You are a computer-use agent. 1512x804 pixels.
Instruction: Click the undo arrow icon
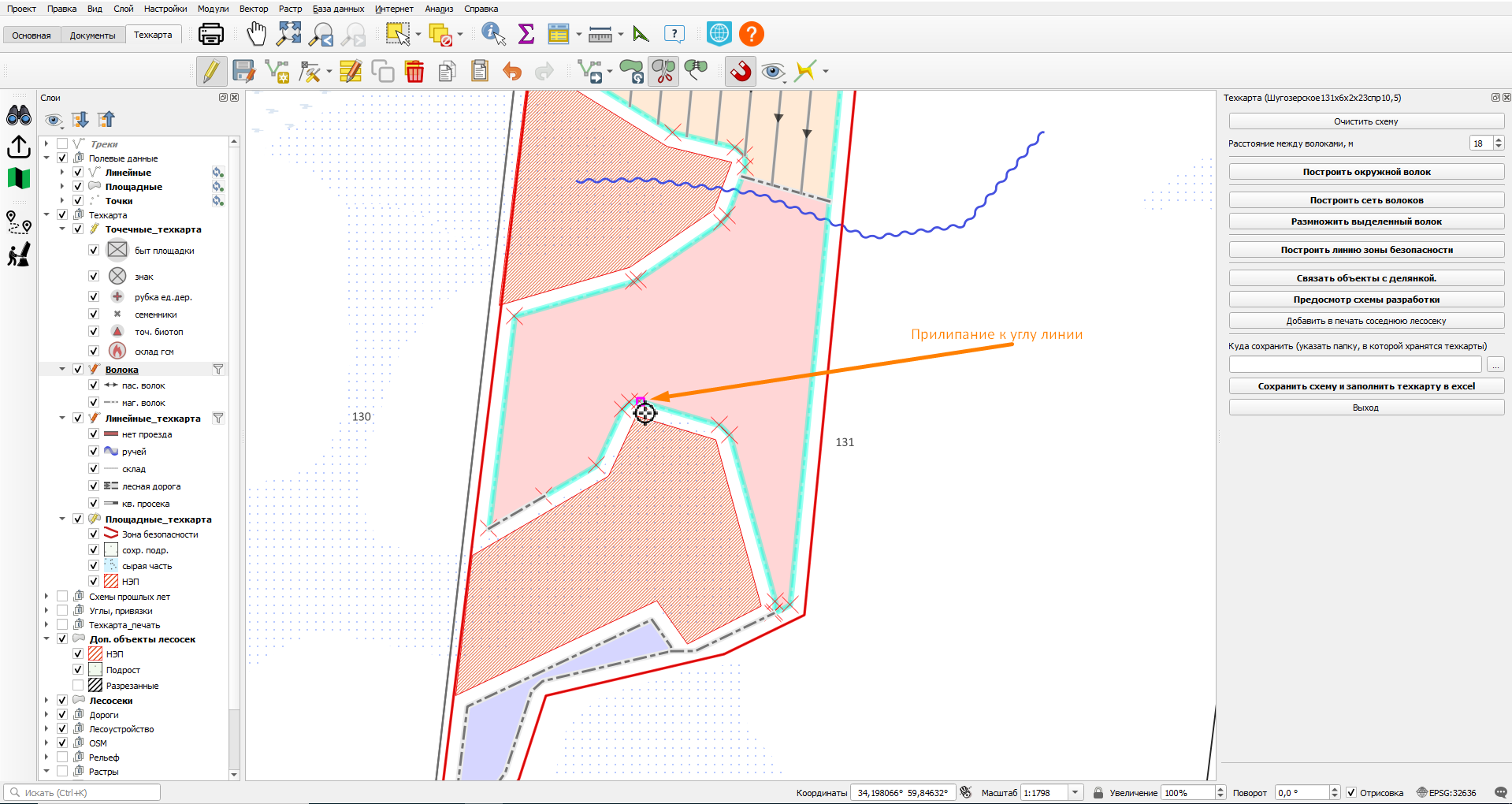point(512,72)
